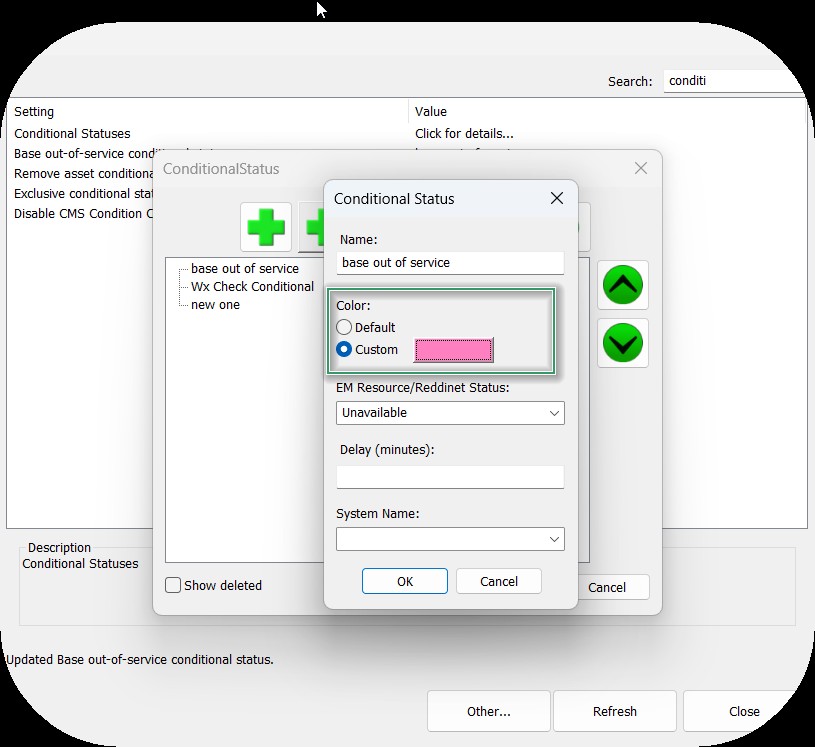Expand the System Name dropdown
Screen dimensions: 815x747
tap(450, 539)
